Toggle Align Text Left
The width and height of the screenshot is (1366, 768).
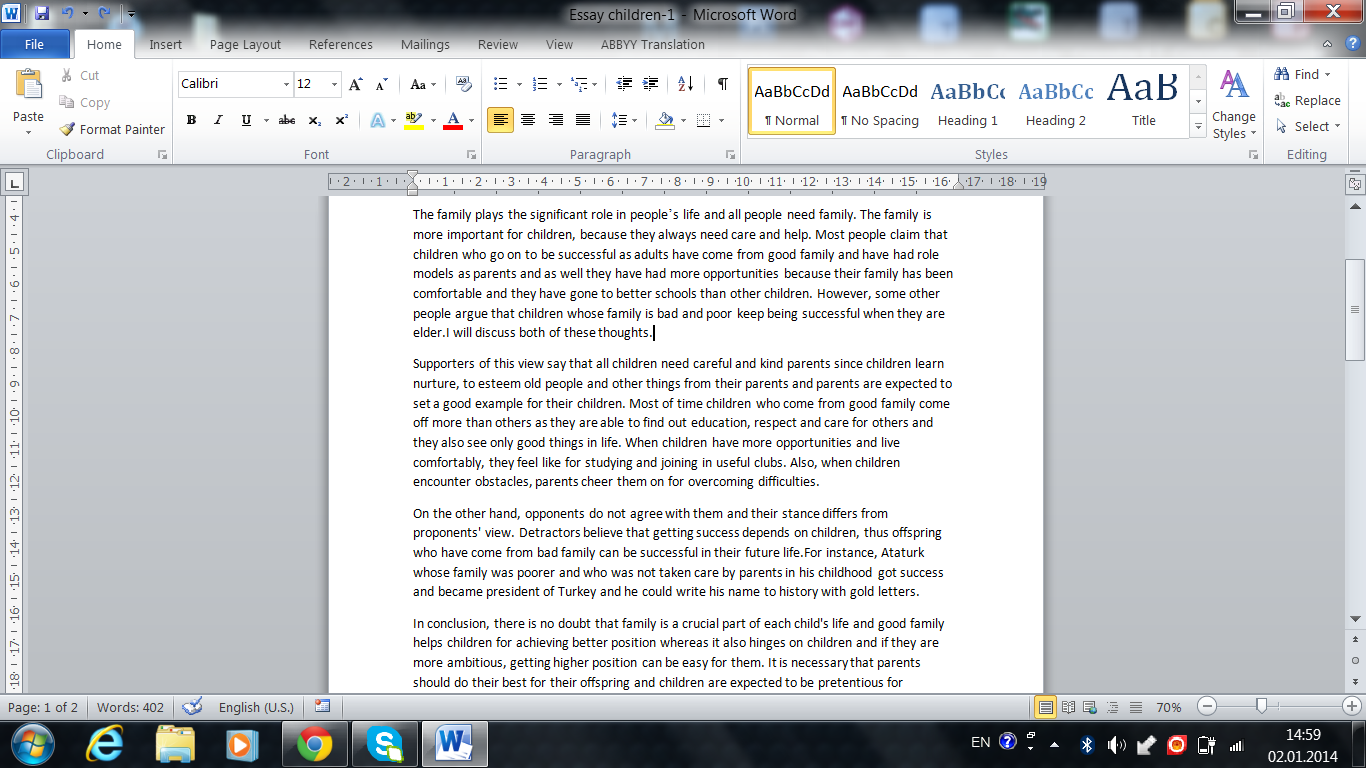coord(501,120)
